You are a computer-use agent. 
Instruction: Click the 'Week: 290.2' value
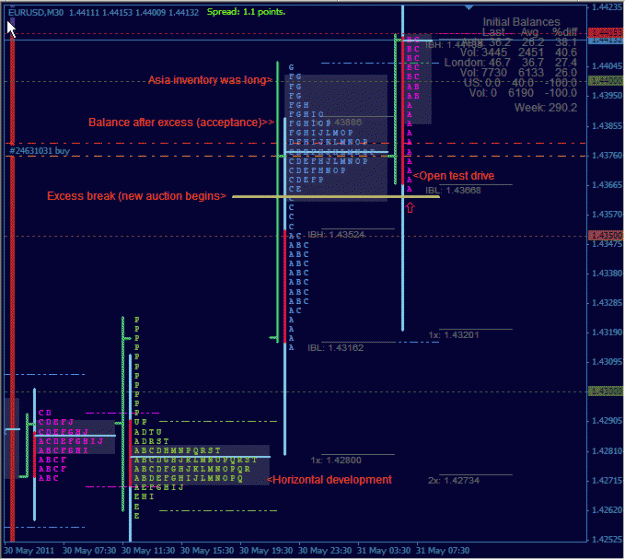click(x=545, y=108)
